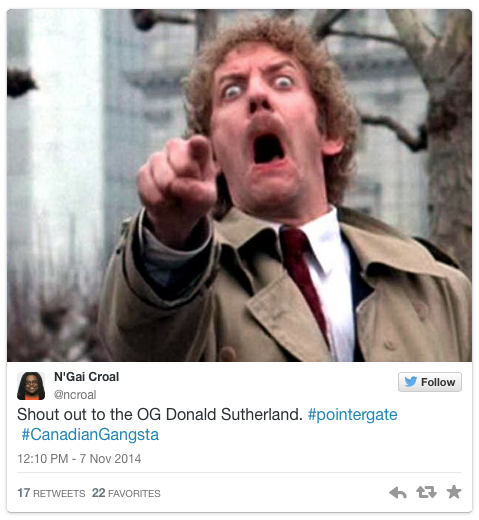Follow the @ncroal account
The height and width of the screenshot is (520, 479).
430,382
